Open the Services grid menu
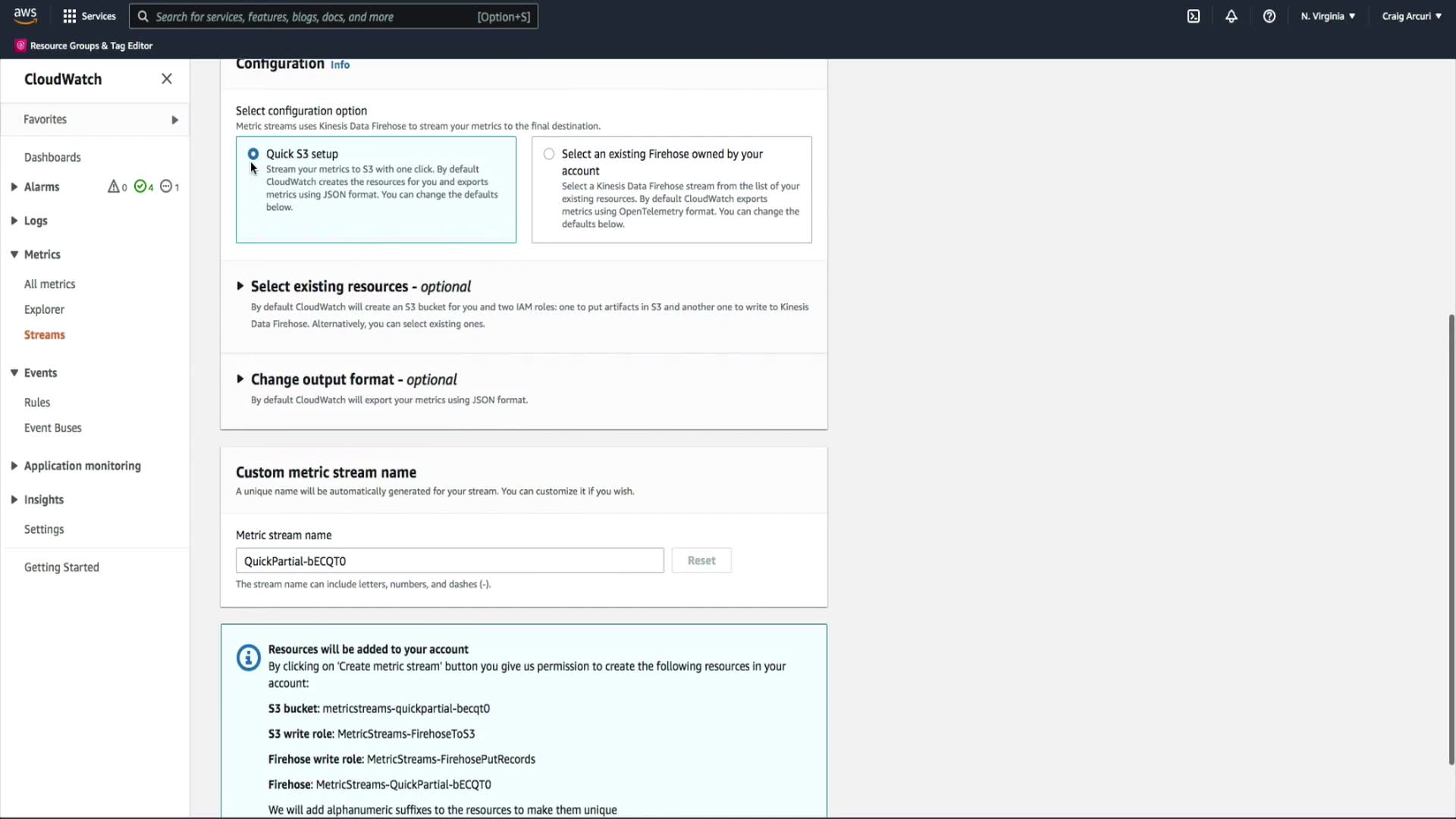 coord(89,16)
